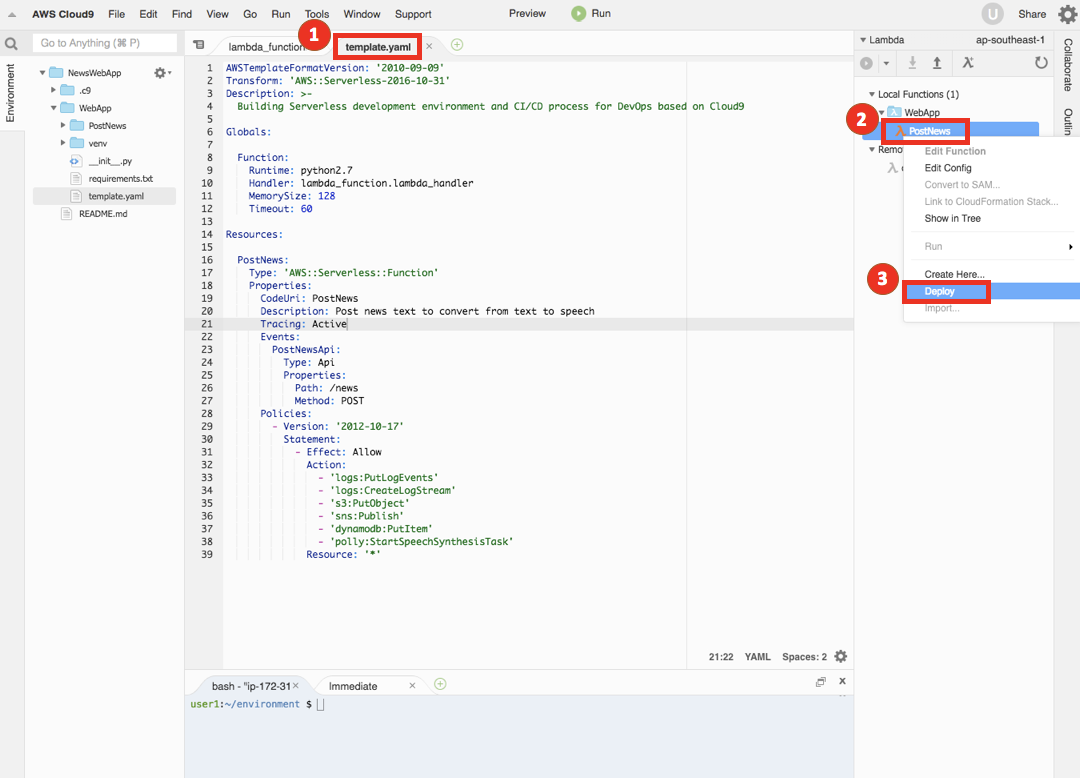The height and width of the screenshot is (778, 1080).
Task: Collapse the Lambda panel section
Action: tap(863, 40)
